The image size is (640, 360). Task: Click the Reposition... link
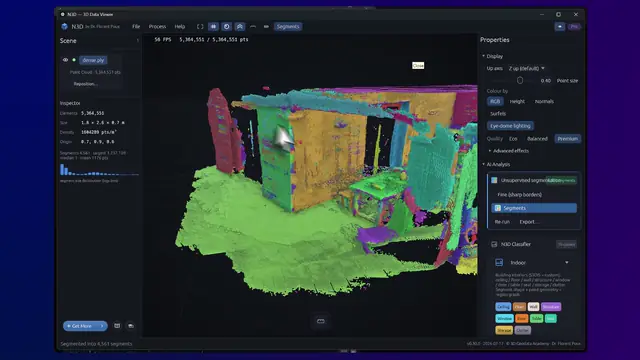click(x=85, y=84)
